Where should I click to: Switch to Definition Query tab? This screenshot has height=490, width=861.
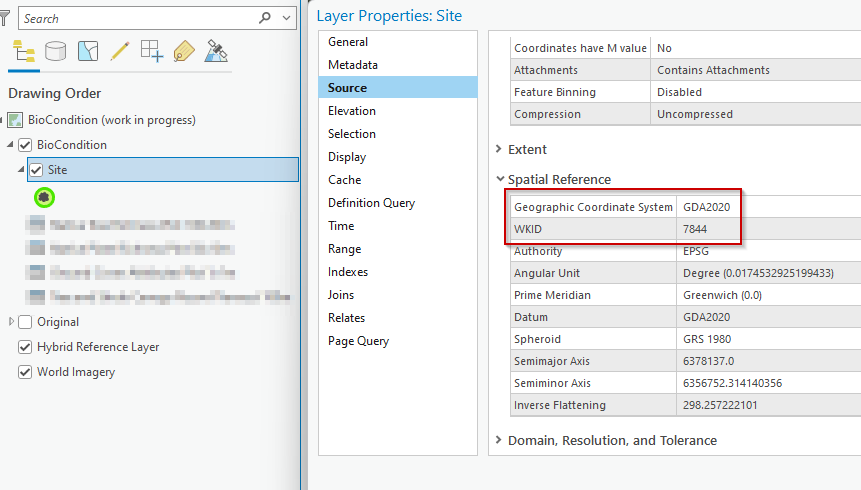[371, 203]
